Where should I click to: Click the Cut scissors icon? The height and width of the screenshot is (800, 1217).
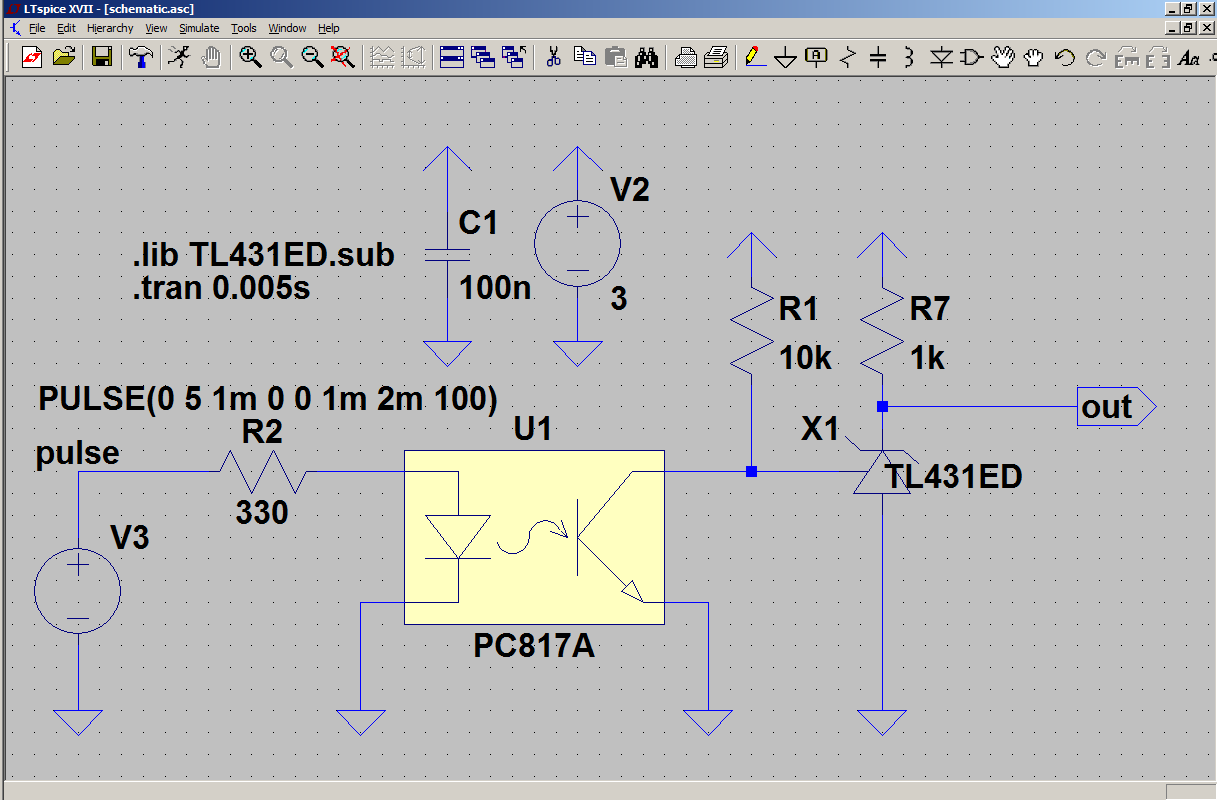click(552, 57)
